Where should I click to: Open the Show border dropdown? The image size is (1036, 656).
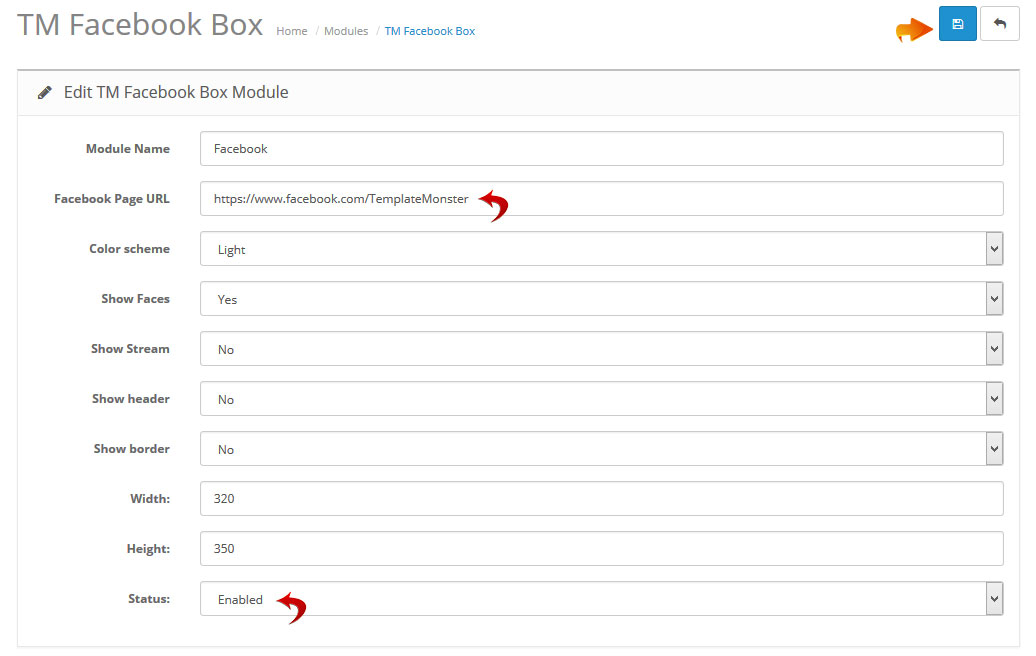601,449
